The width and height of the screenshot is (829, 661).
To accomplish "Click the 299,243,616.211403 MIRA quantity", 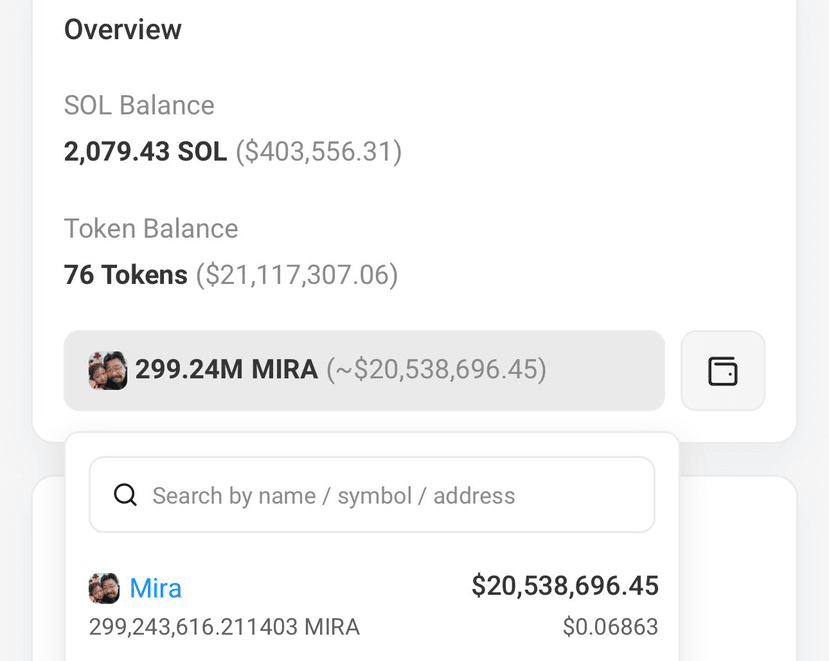I will click(x=224, y=628).
